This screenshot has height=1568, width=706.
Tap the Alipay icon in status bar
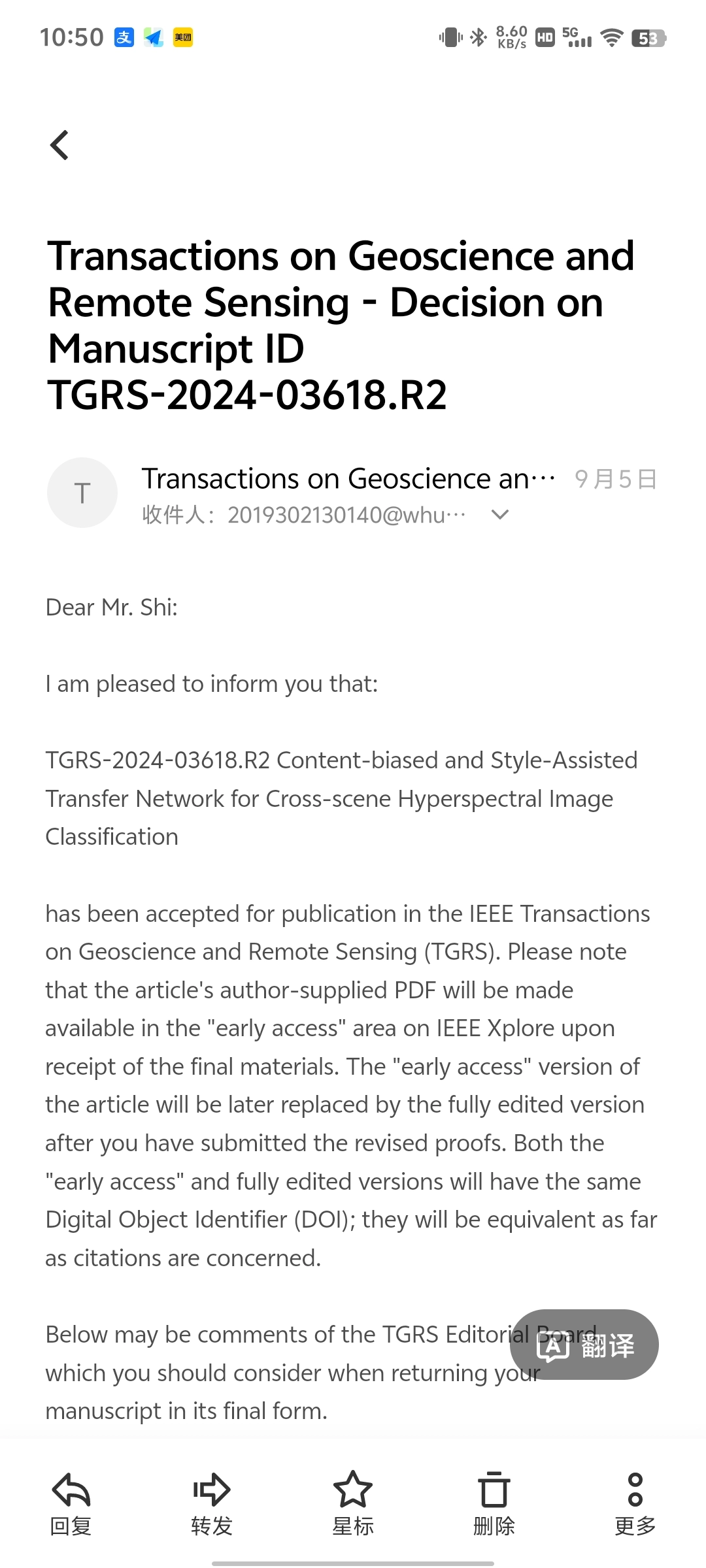click(x=124, y=38)
